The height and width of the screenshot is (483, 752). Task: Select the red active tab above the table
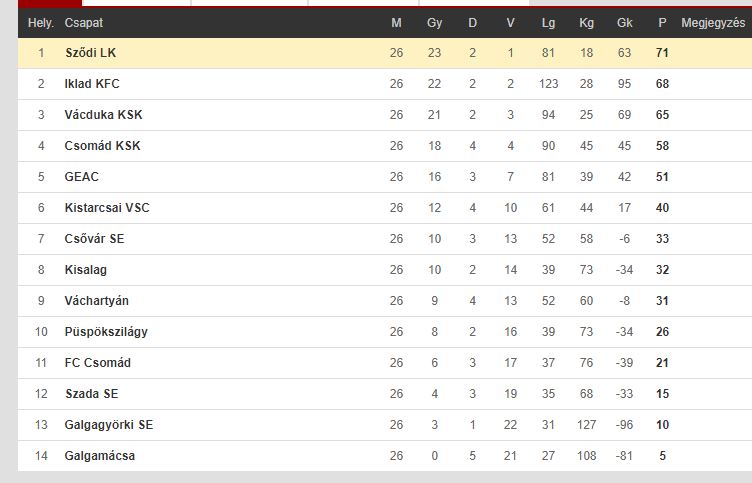[50, 3]
